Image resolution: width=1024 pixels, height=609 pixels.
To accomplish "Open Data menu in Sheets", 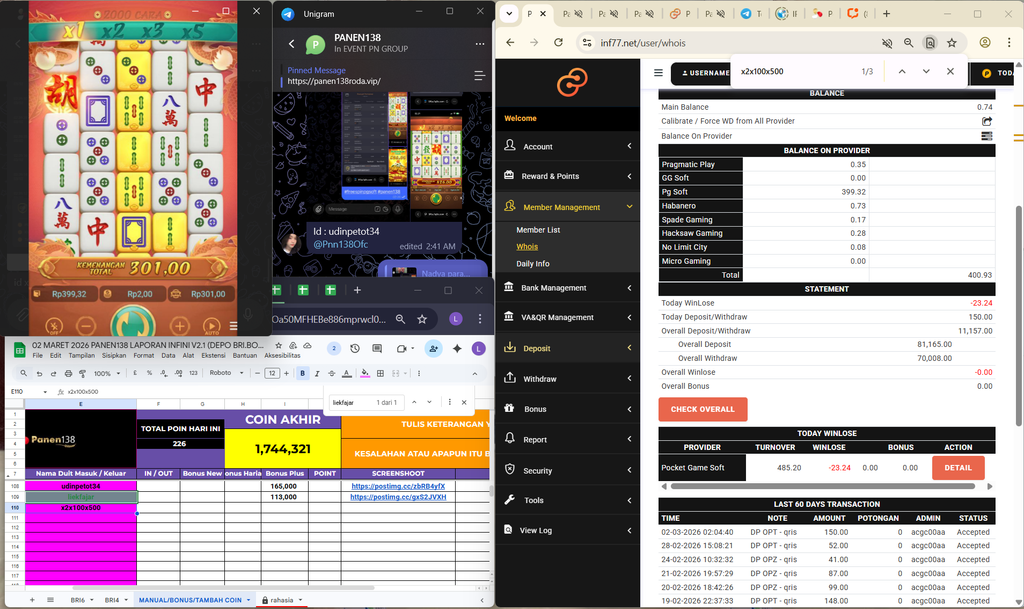I will point(168,356).
